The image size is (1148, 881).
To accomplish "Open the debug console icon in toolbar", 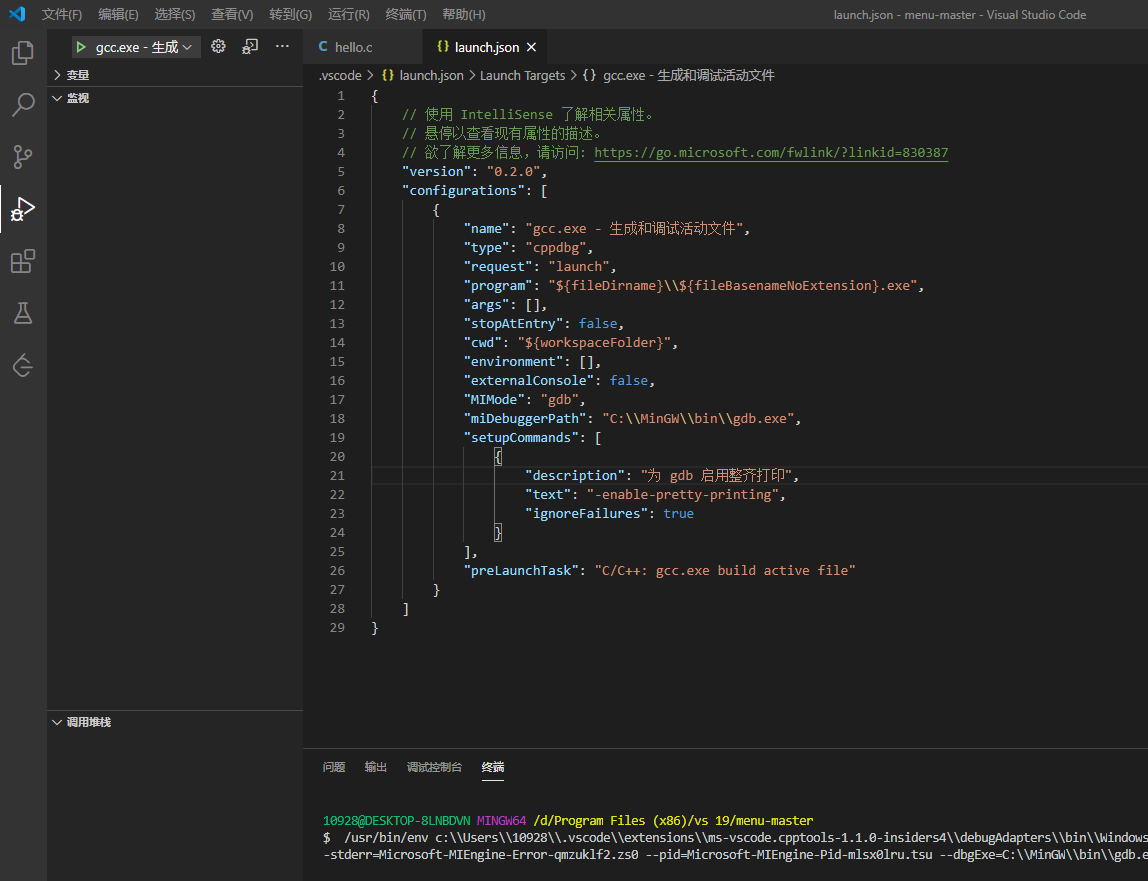I will click(x=250, y=47).
